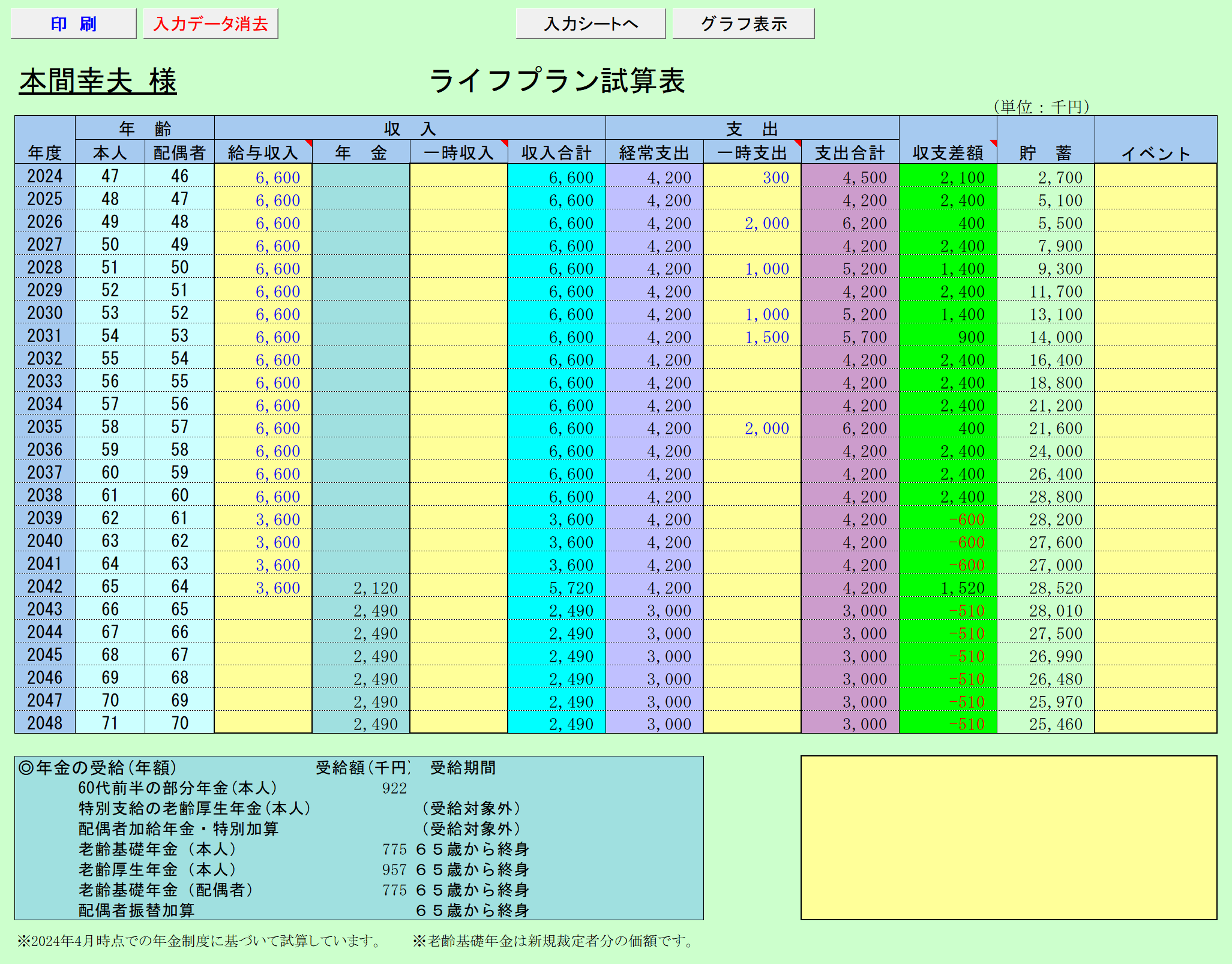Select the 配偶者振替加算 row label
The height and width of the screenshot is (964, 1232).
pyautogui.click(x=136, y=911)
